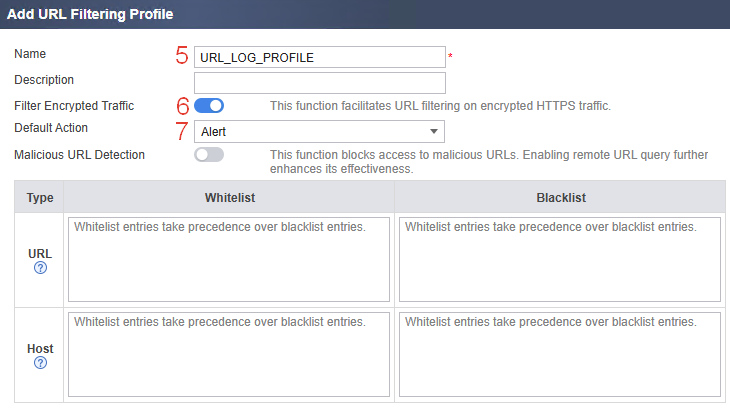Enable the Malicious URL Detection switch
730x409 pixels.
209,155
